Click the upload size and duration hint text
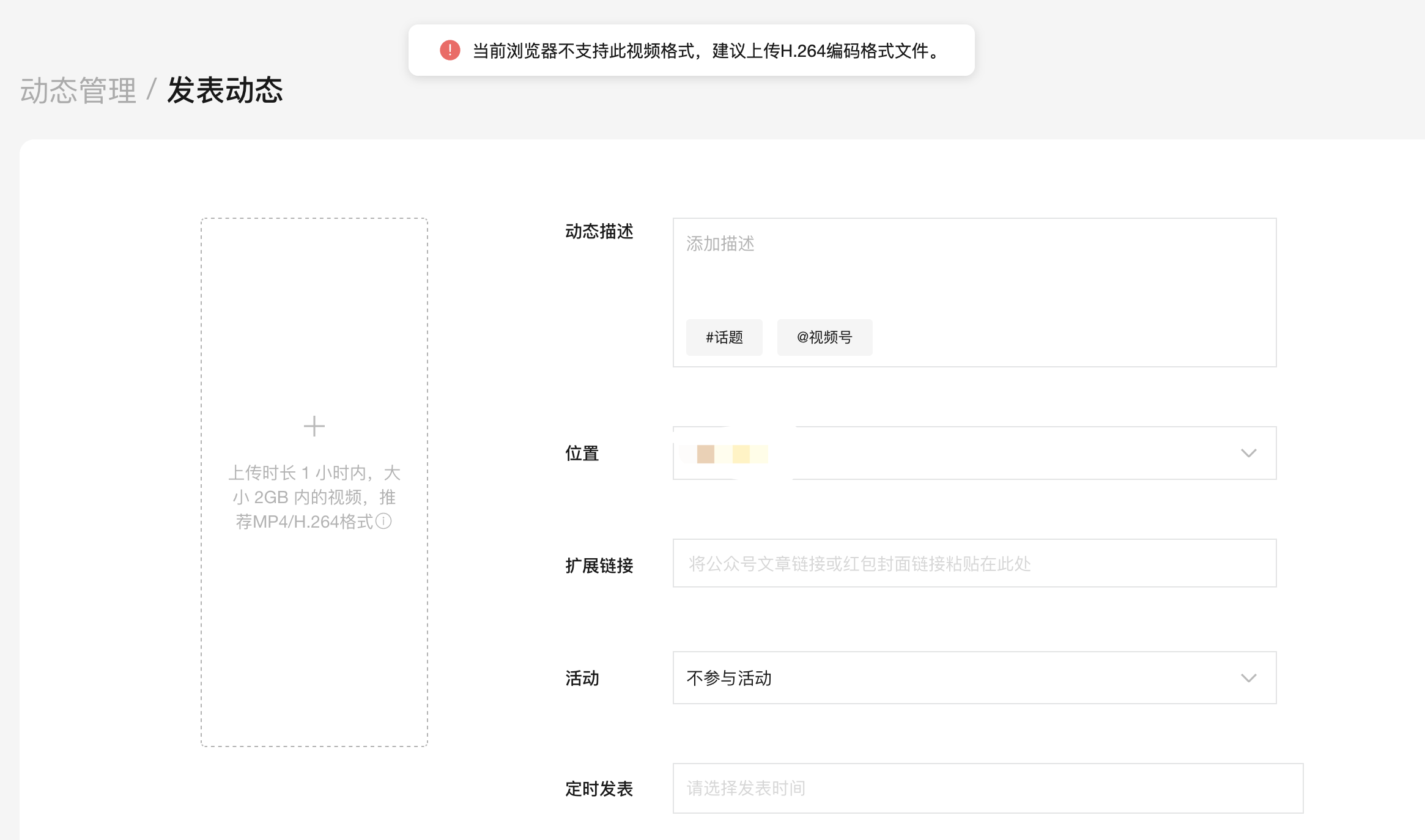The image size is (1425, 840). tap(314, 496)
